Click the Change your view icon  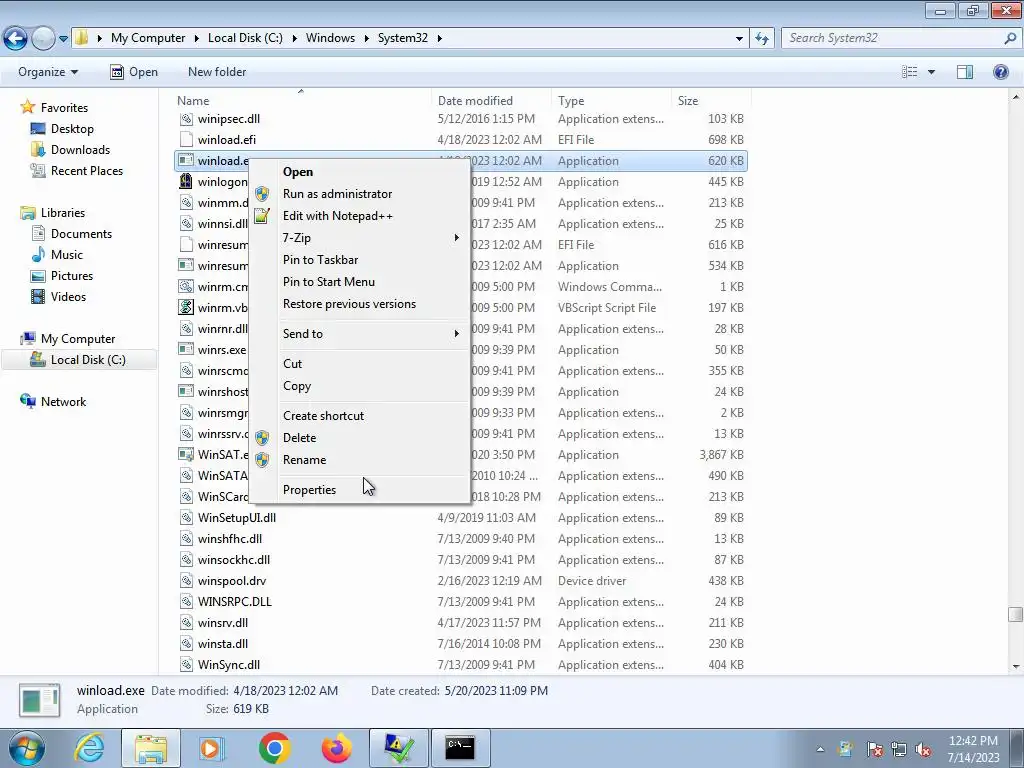pos(910,72)
